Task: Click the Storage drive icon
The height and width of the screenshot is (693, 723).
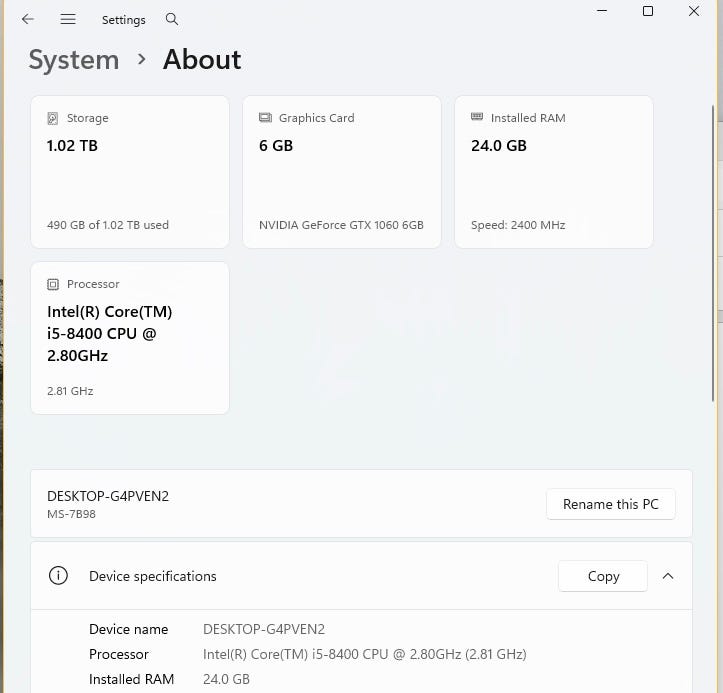Action: [53, 118]
